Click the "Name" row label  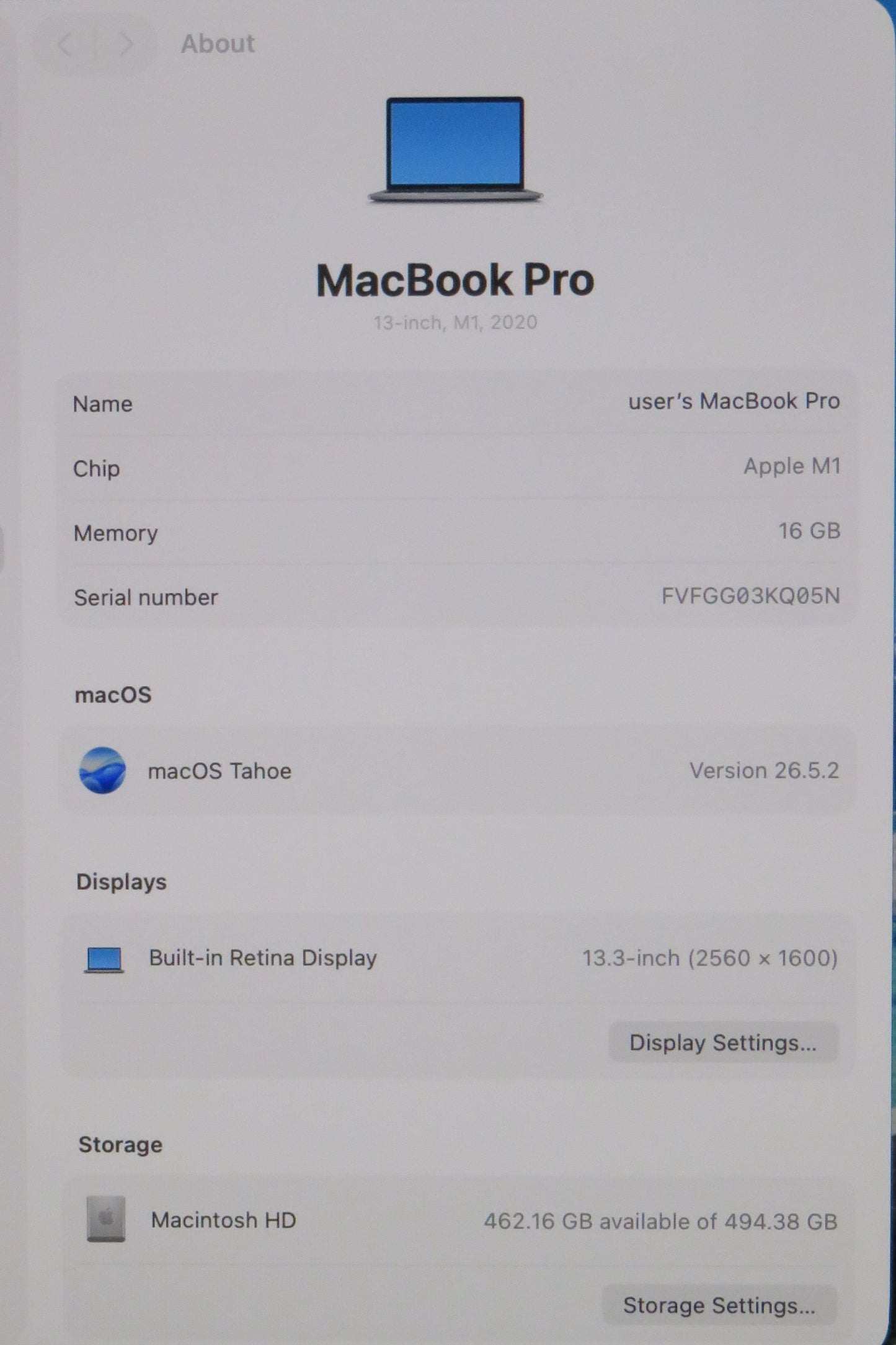[103, 404]
